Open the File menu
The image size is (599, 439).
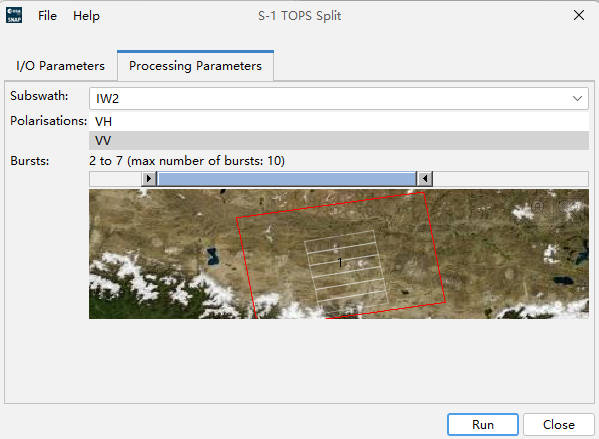click(x=47, y=16)
